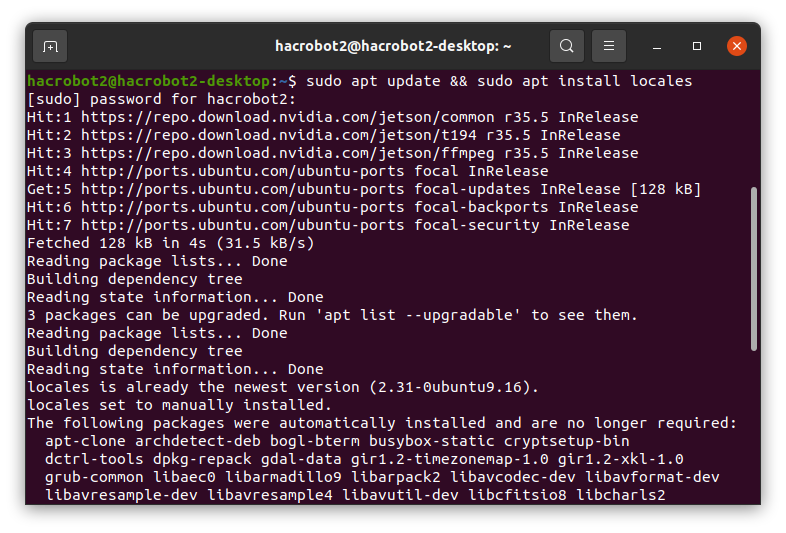The height and width of the screenshot is (533, 786).
Task: Click the command 'sudo apt update && sudo apt install locales'
Action: (499, 81)
